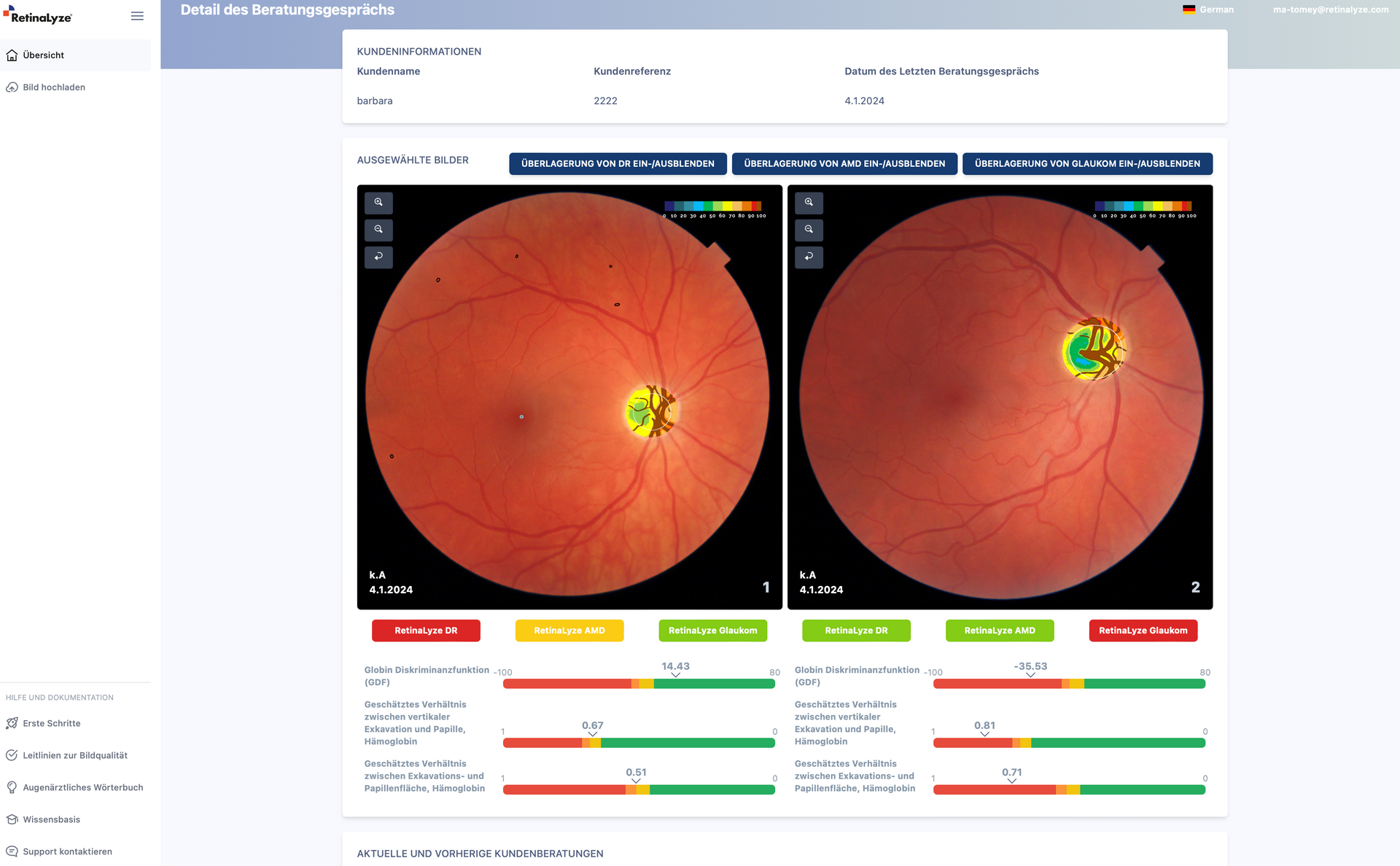The image size is (1400, 866).
Task: Click the glaucoma heatmap overlay on image 2
Action: click(1094, 349)
